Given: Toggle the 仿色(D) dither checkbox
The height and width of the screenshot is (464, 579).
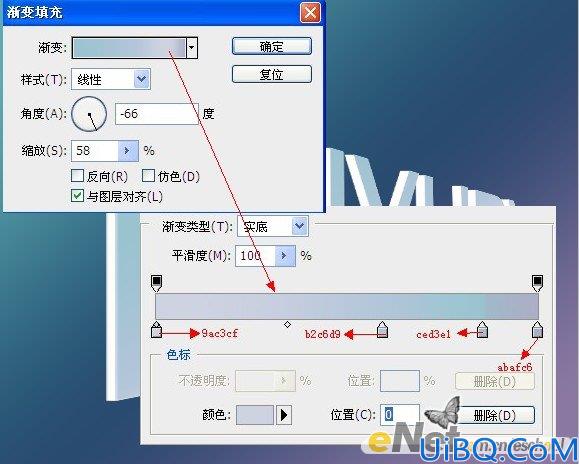Looking at the screenshot, I should tap(148, 175).
